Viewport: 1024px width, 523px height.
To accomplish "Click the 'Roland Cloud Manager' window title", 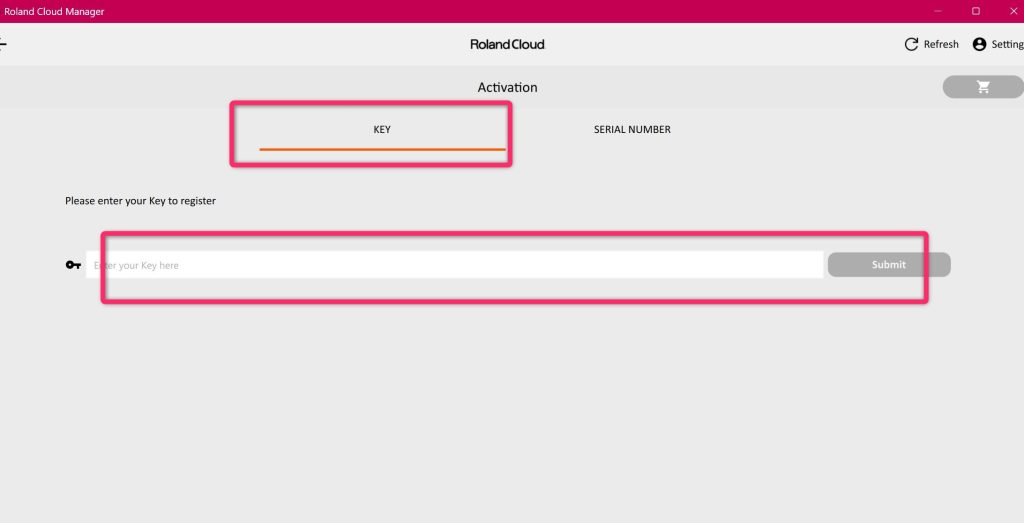I will [x=54, y=11].
